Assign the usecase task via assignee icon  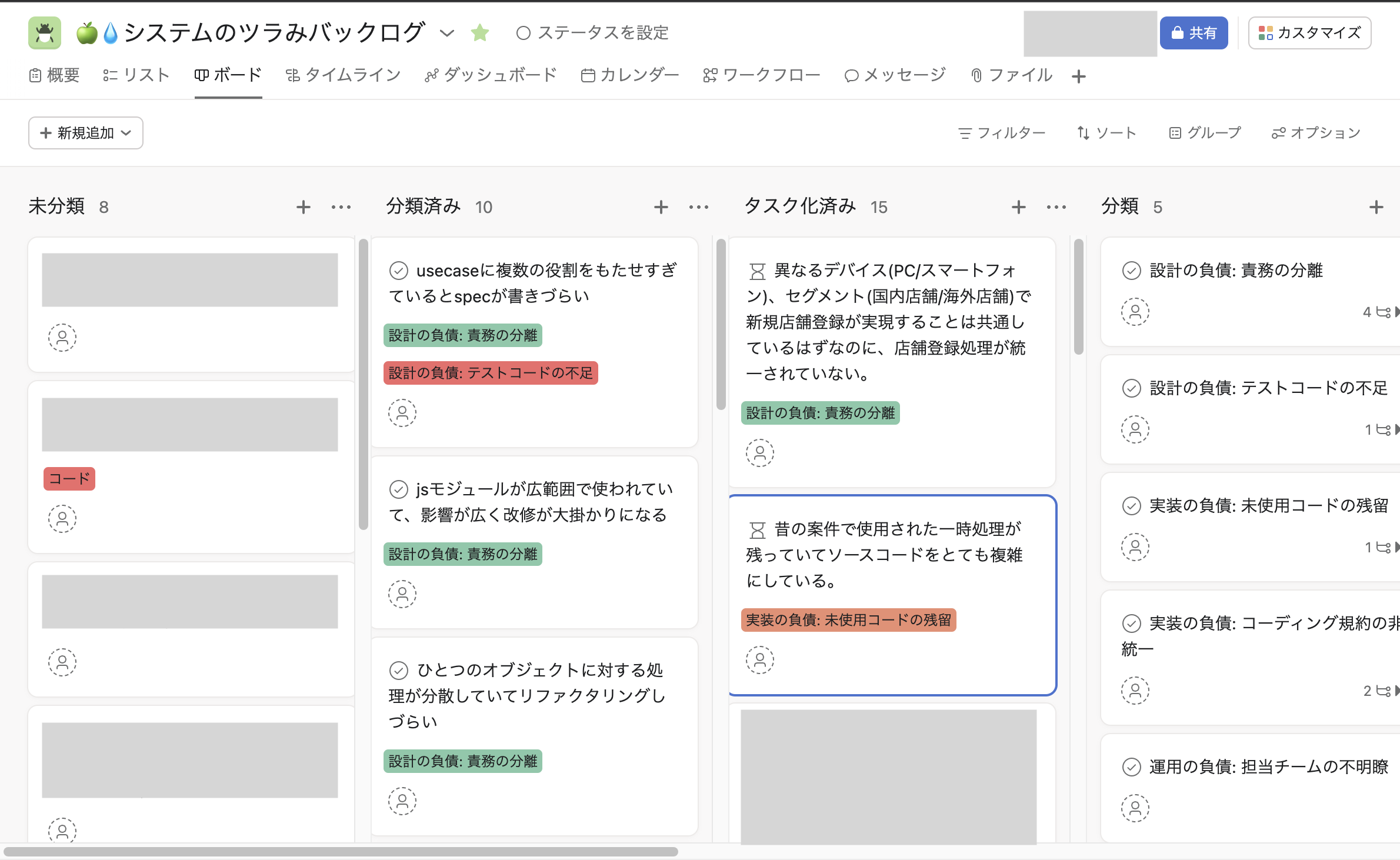[402, 413]
